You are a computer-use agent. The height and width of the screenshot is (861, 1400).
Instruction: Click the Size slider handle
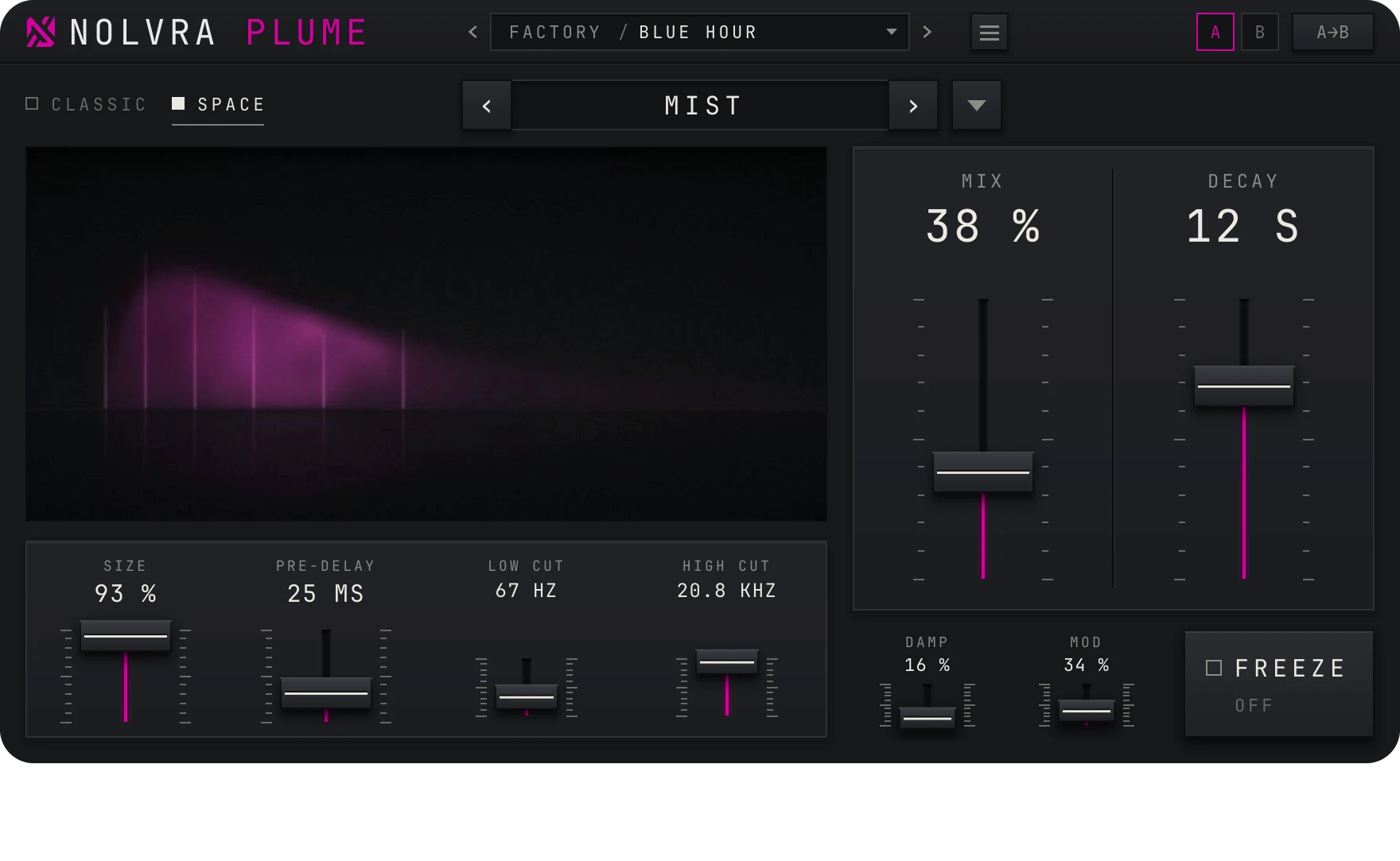click(x=126, y=636)
